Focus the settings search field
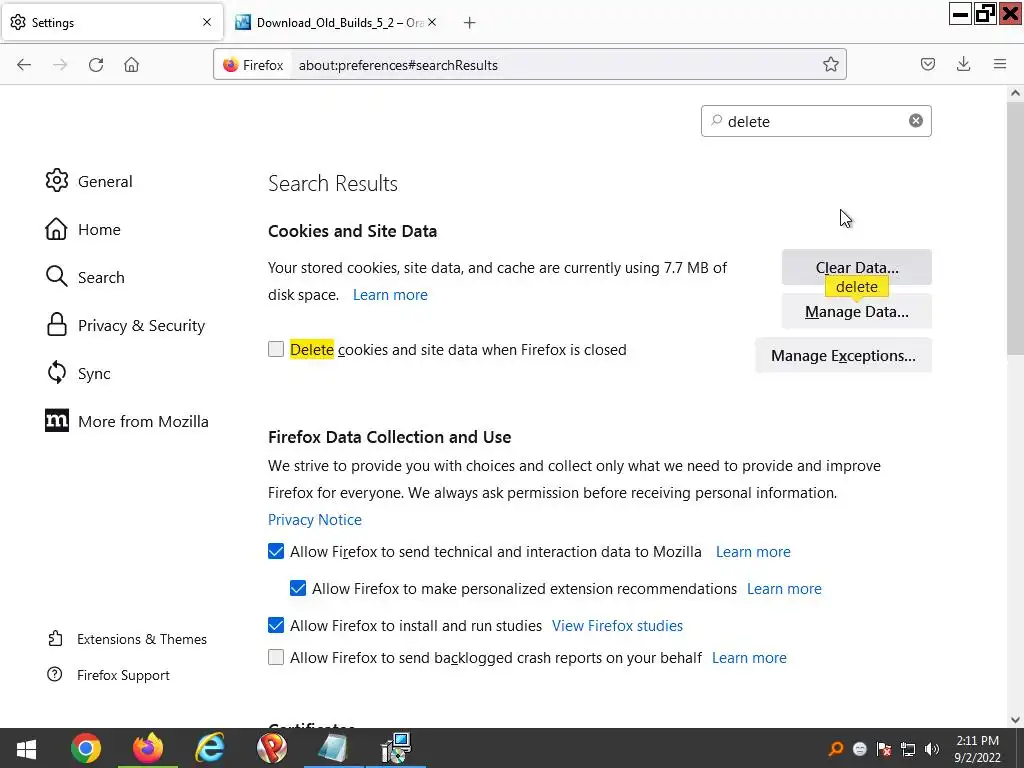Viewport: 1024px width, 768px height. (x=816, y=121)
